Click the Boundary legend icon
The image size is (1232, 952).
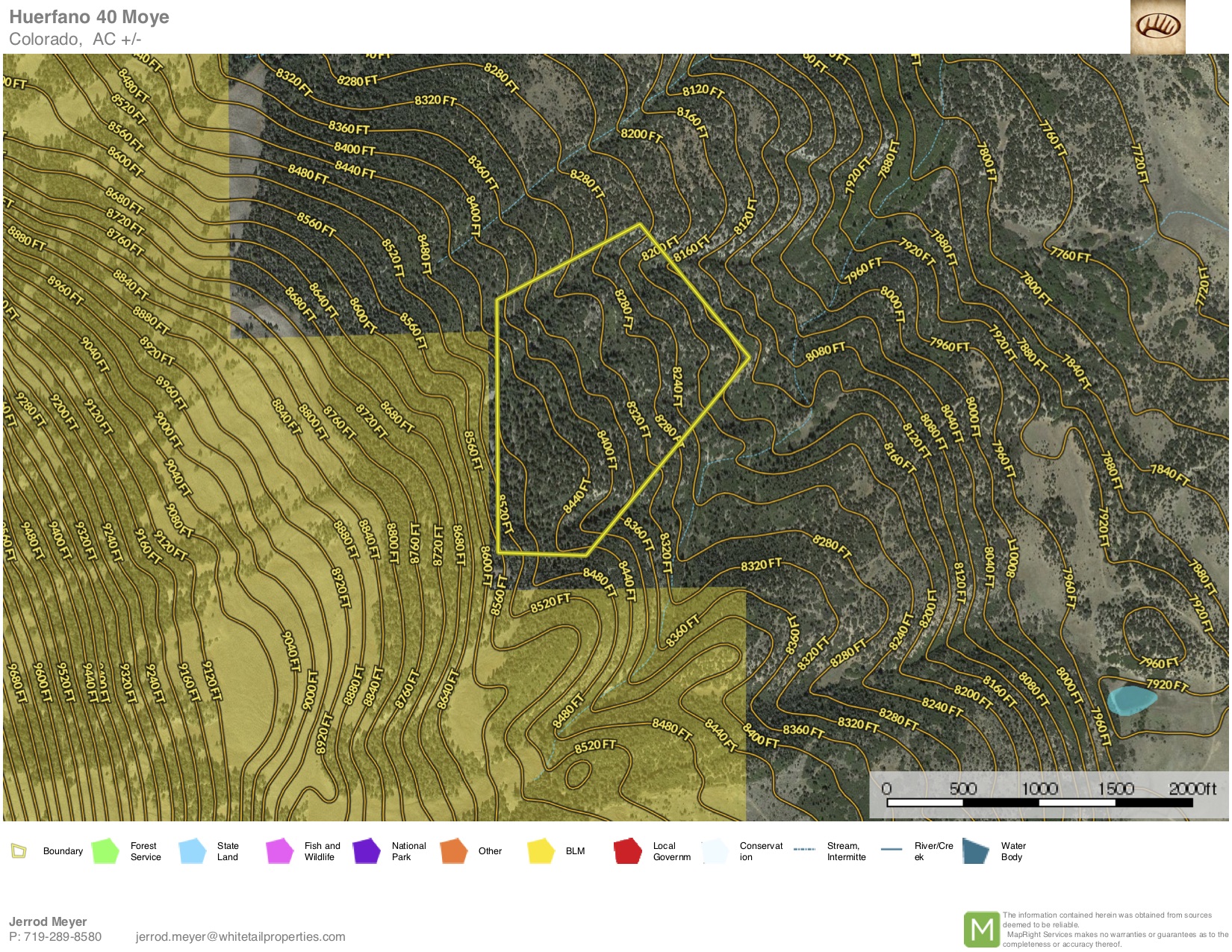tap(19, 850)
